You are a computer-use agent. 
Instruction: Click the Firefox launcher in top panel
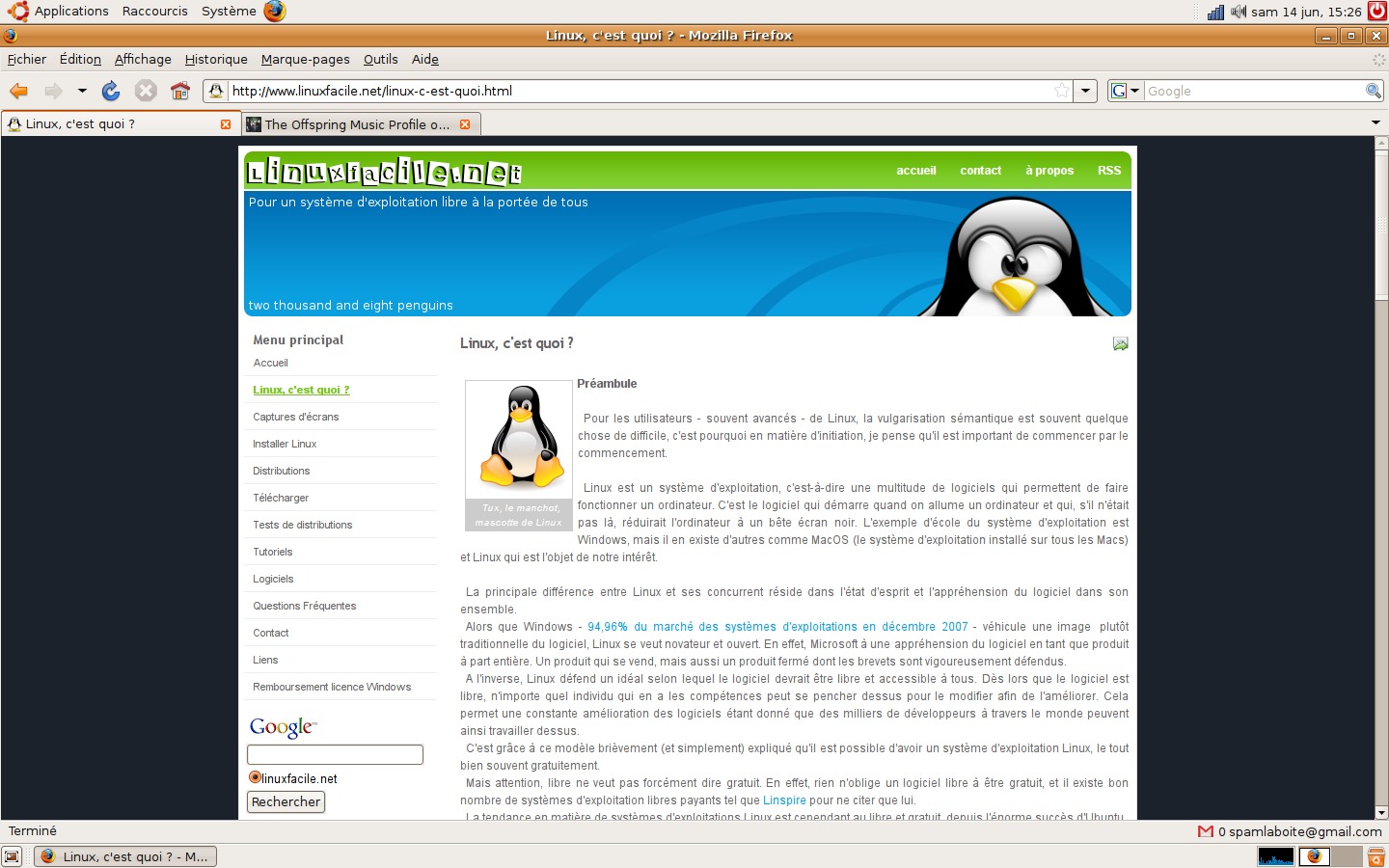coord(275,12)
